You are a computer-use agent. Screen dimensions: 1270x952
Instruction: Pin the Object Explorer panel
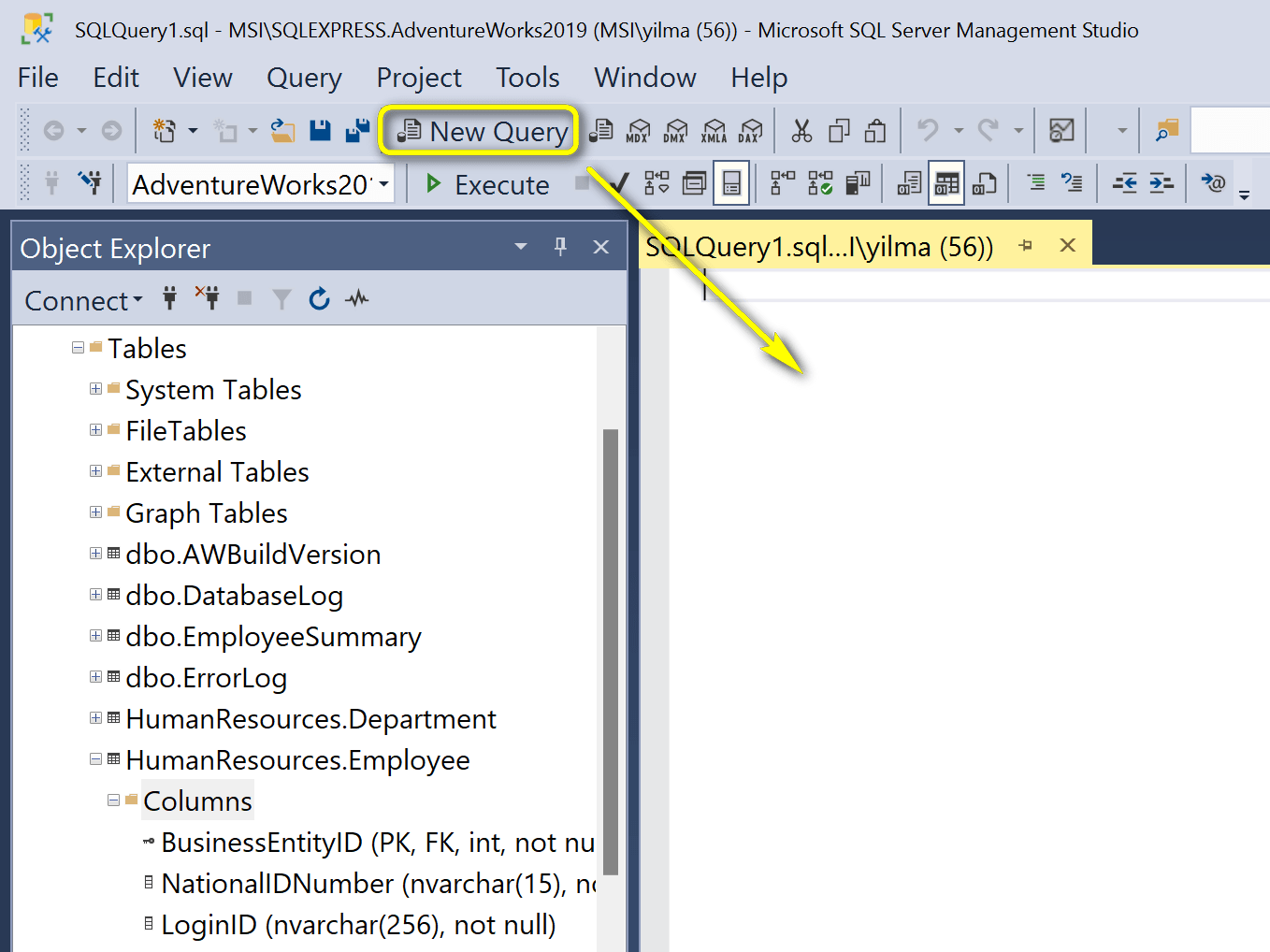click(x=560, y=246)
